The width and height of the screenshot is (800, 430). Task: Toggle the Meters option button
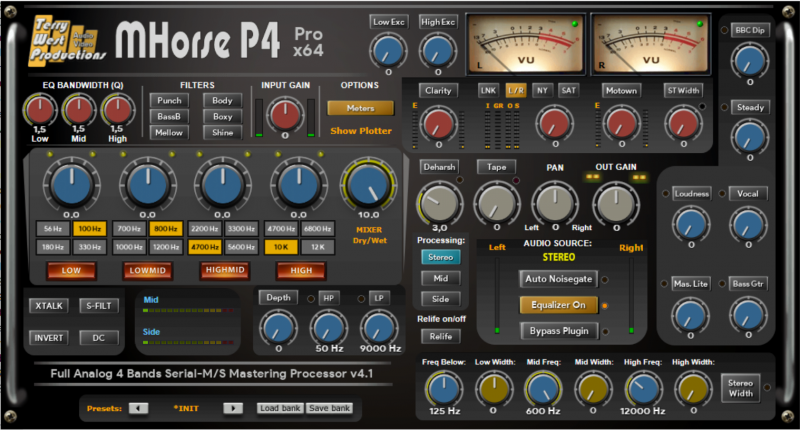click(x=360, y=108)
